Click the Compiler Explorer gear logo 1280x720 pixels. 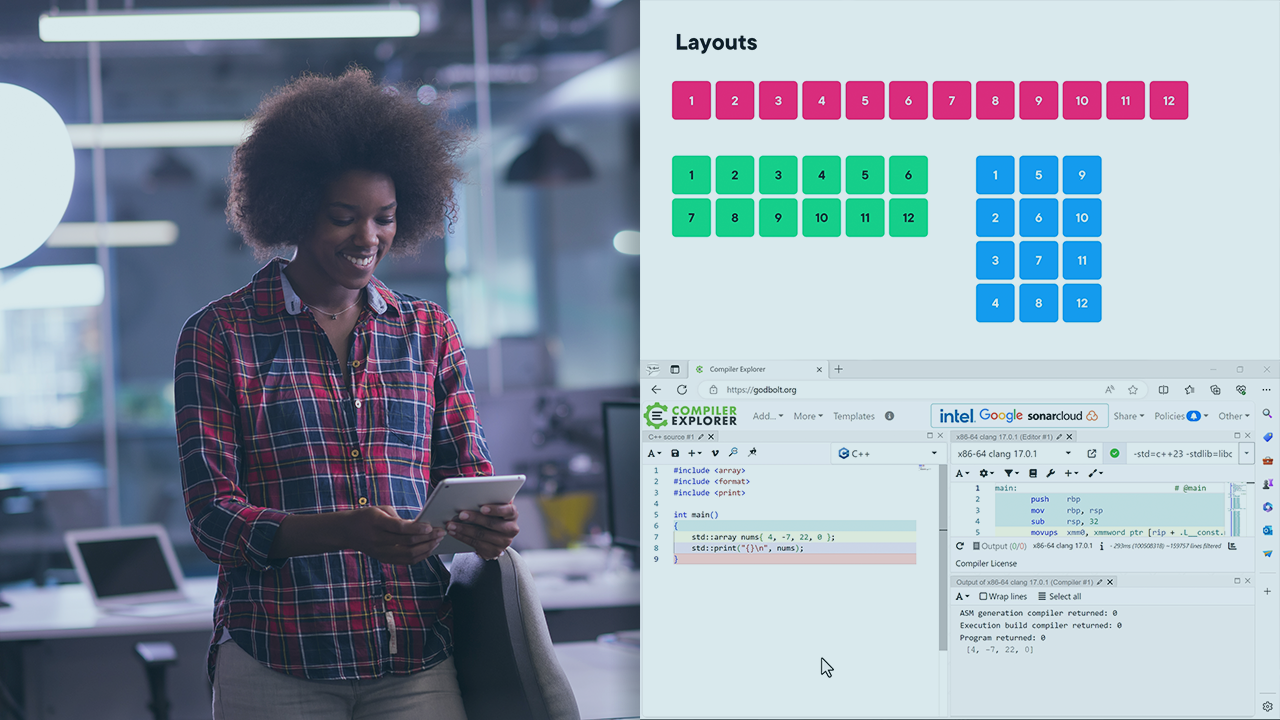pyautogui.click(x=656, y=416)
